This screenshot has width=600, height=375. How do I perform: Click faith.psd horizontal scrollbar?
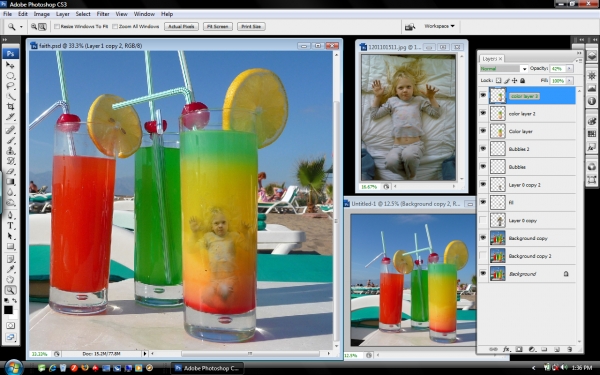[x=249, y=354]
